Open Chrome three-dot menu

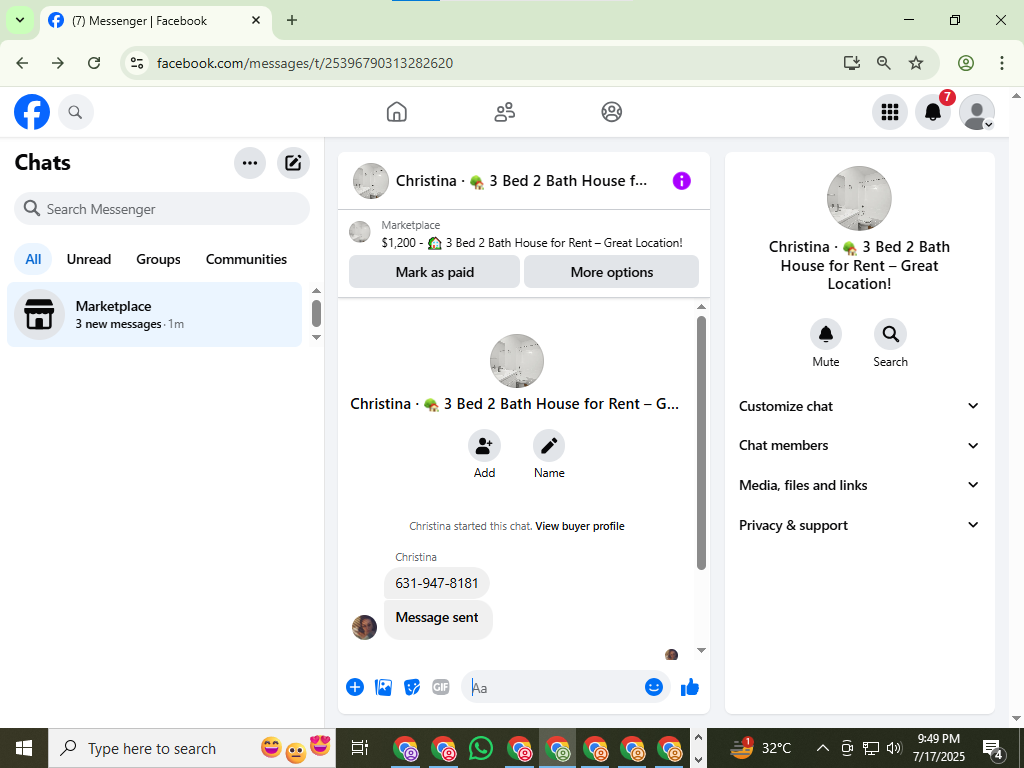[1001, 63]
